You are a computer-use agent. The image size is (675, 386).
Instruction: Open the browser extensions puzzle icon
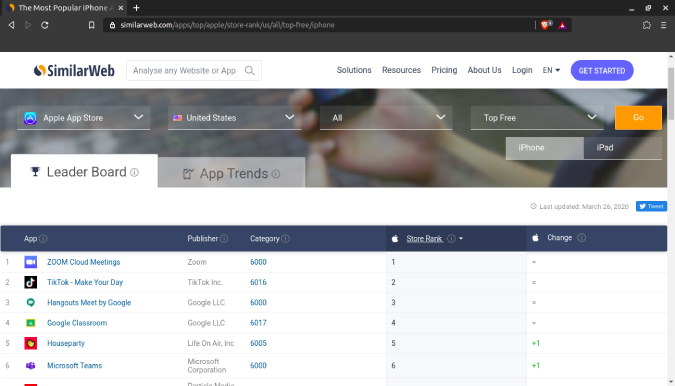pos(647,25)
